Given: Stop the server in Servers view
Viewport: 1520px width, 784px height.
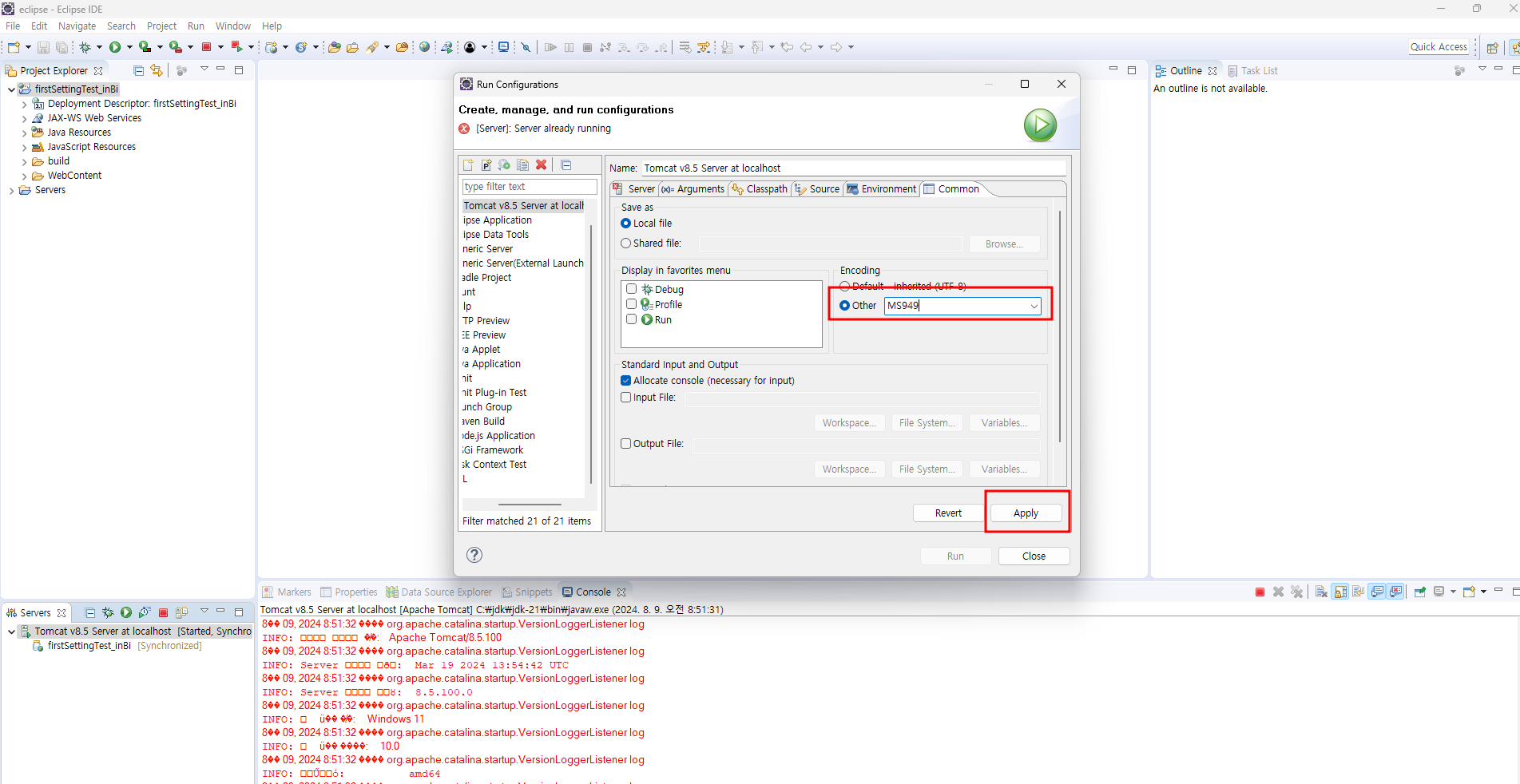Looking at the screenshot, I should click(163, 612).
